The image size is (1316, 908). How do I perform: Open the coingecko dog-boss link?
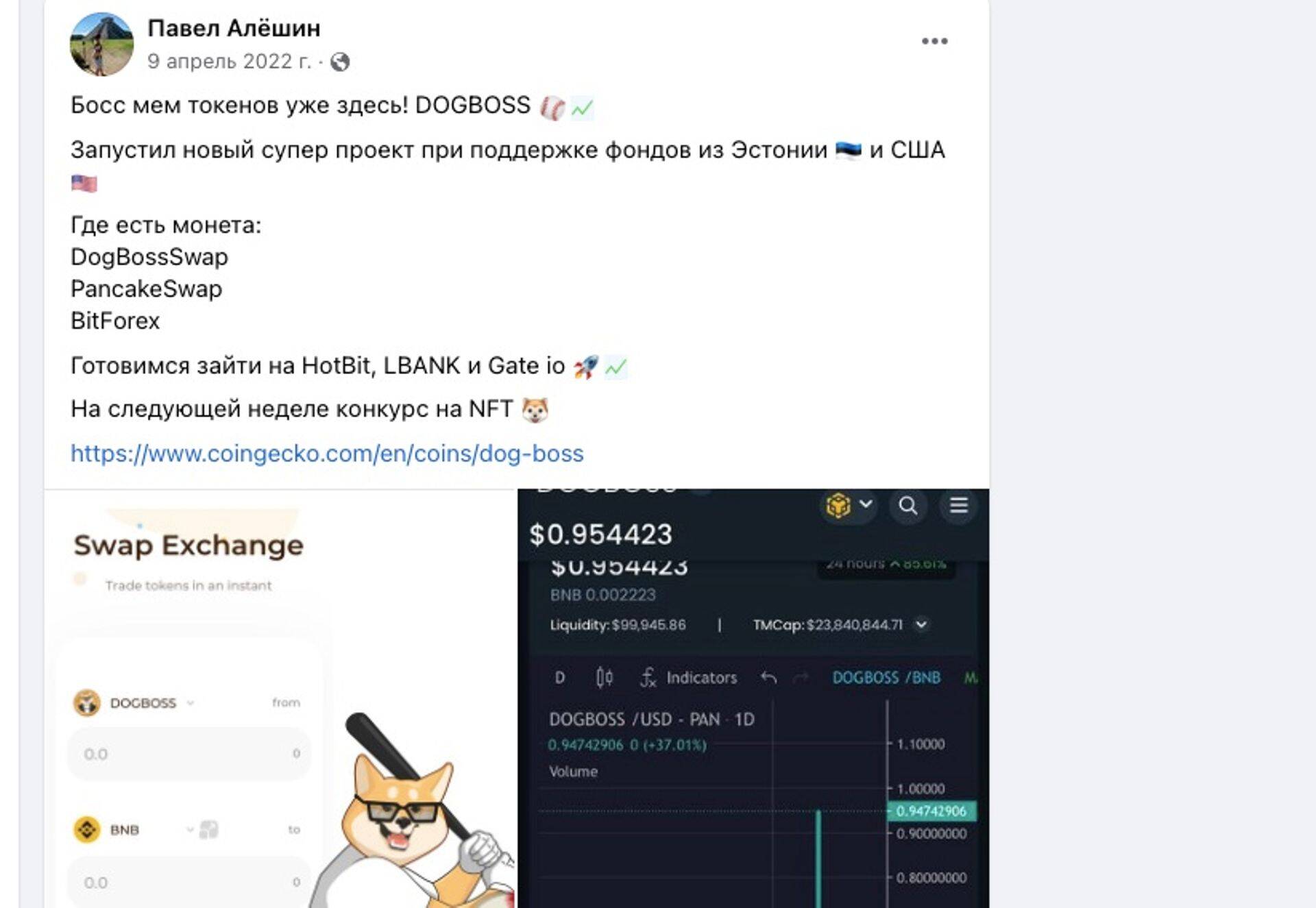tap(327, 454)
